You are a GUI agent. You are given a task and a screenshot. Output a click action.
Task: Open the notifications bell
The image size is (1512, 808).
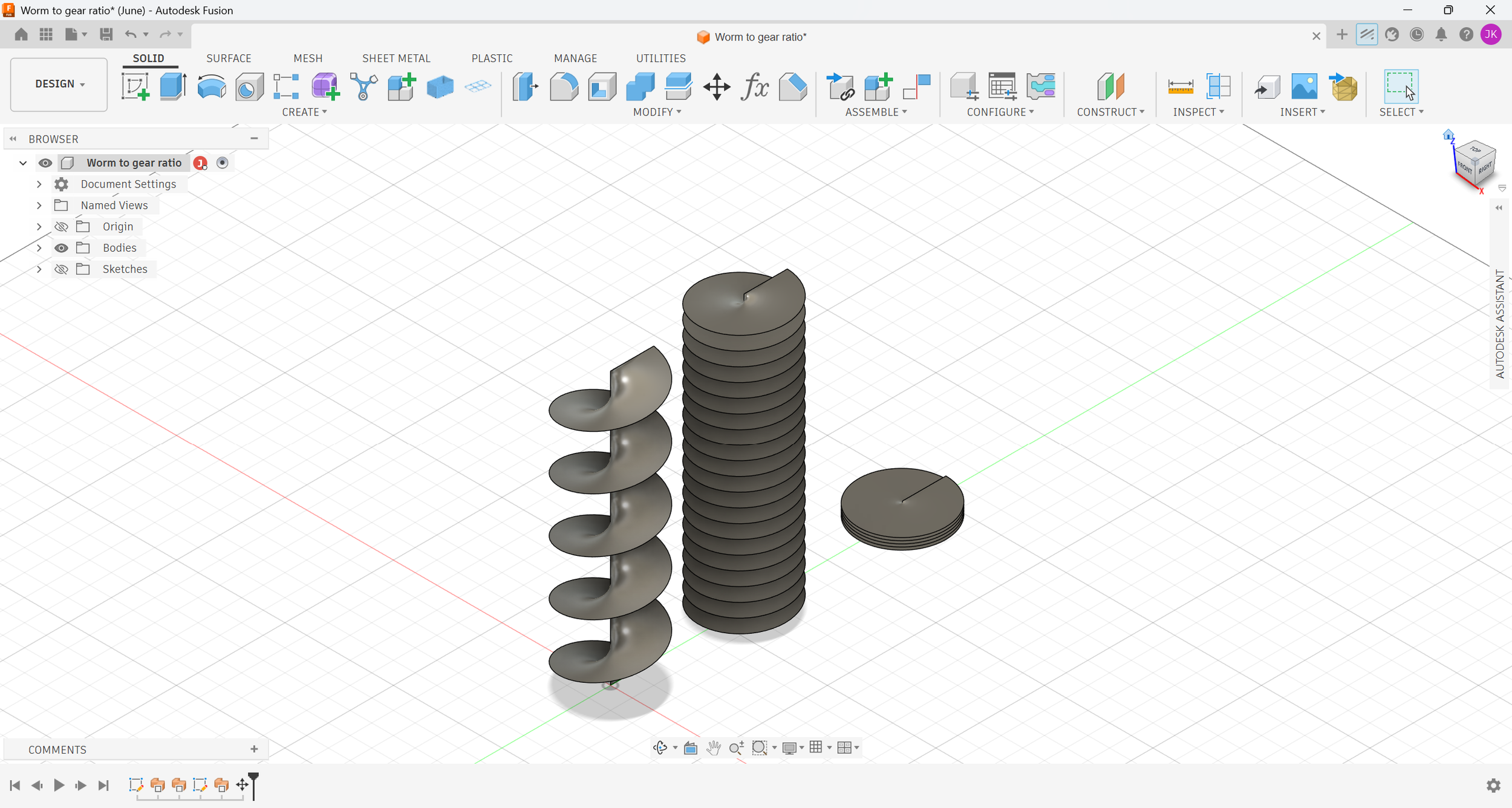pyautogui.click(x=1441, y=34)
